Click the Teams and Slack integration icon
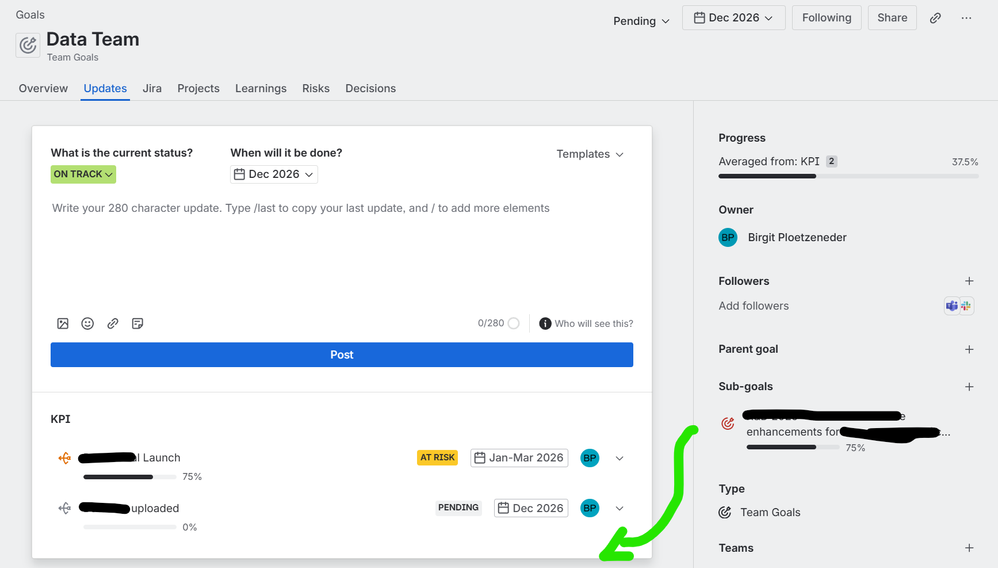The image size is (998, 568). 959,306
